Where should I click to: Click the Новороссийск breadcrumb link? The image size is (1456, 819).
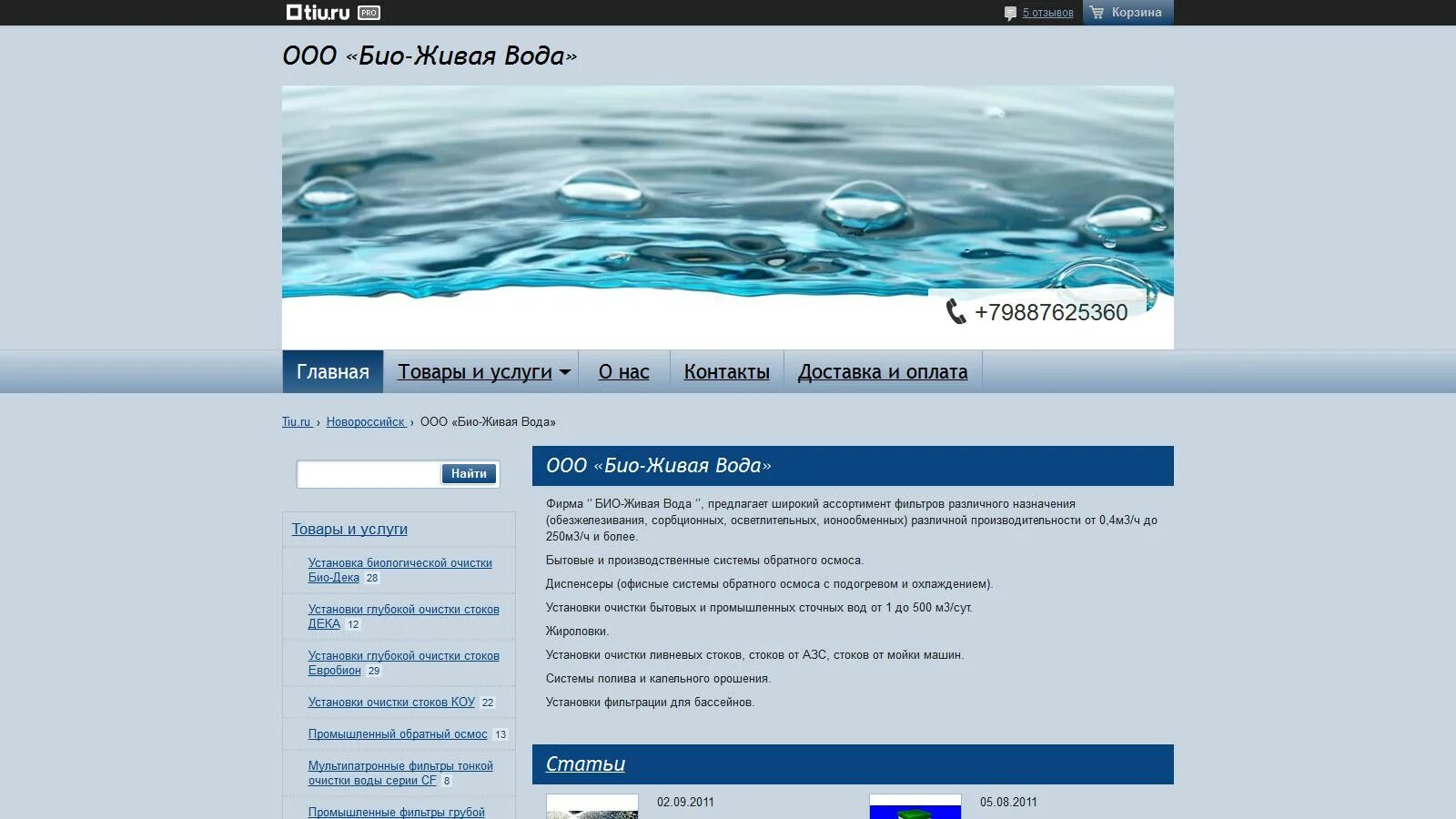[x=366, y=422]
